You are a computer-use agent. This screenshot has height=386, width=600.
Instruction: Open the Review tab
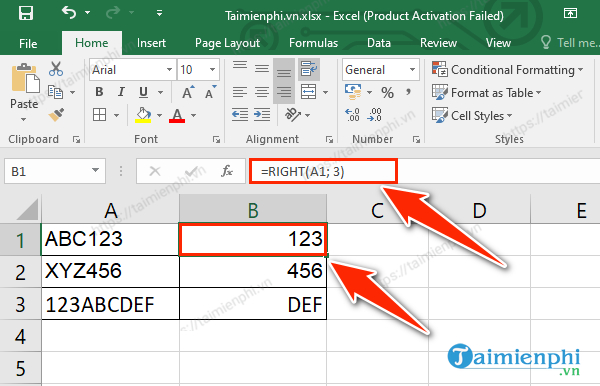pyautogui.click(x=439, y=43)
